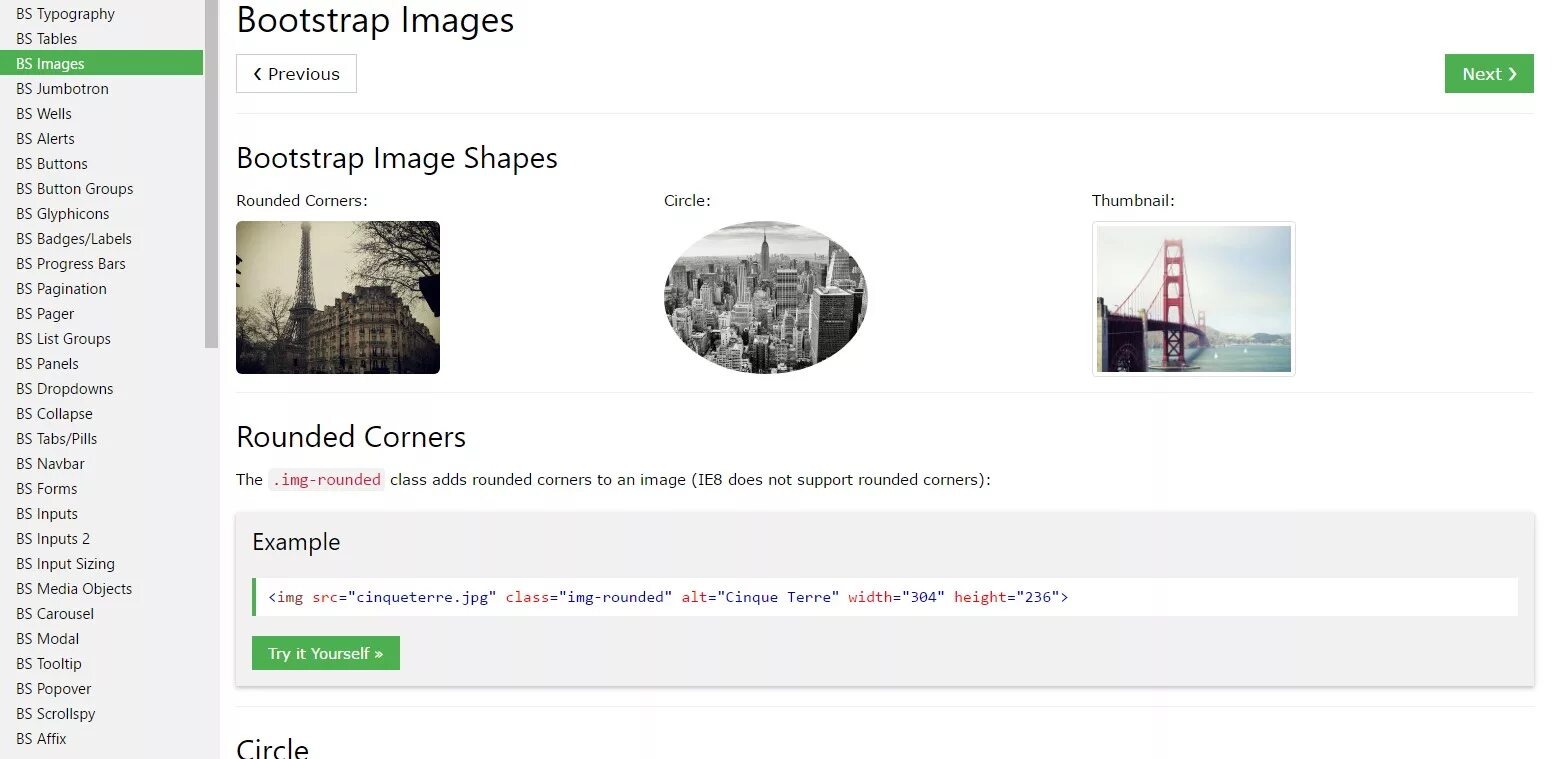Select BS Tables from the sidebar
The image size is (1558, 759).
[47, 39]
